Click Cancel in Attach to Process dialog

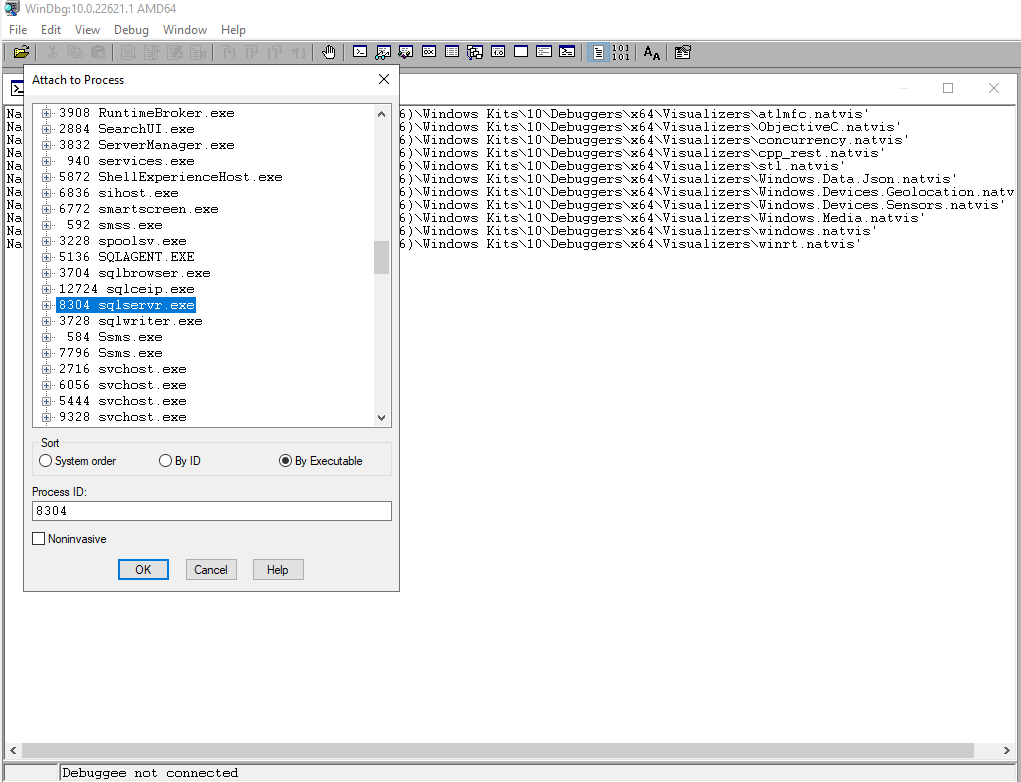(211, 570)
